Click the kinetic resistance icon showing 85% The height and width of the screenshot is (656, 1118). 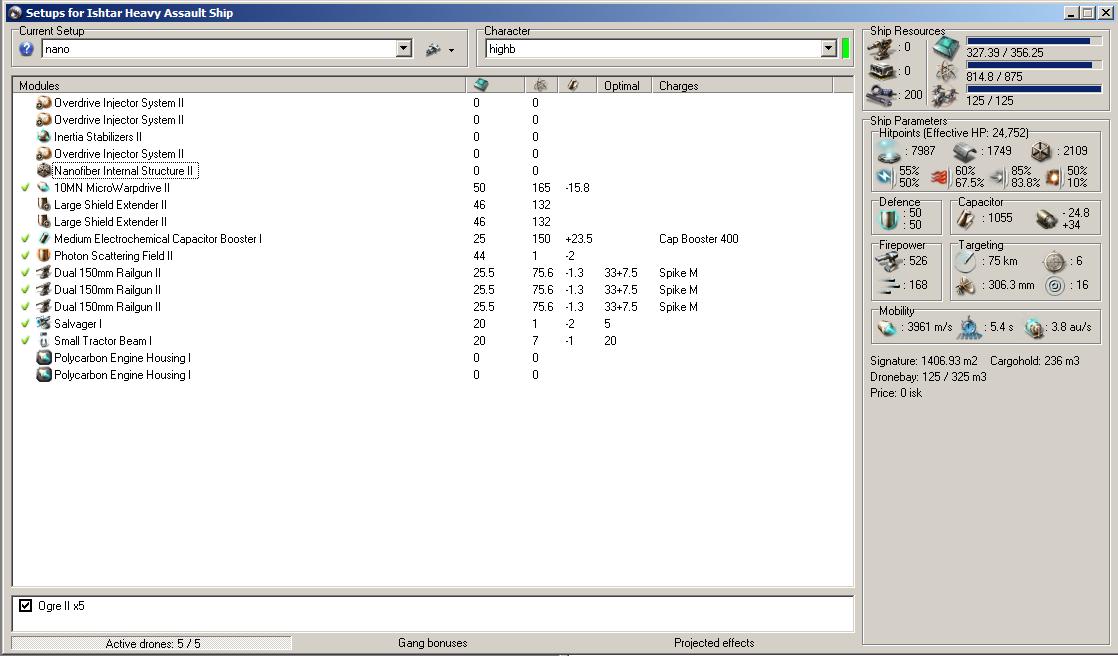click(x=998, y=176)
